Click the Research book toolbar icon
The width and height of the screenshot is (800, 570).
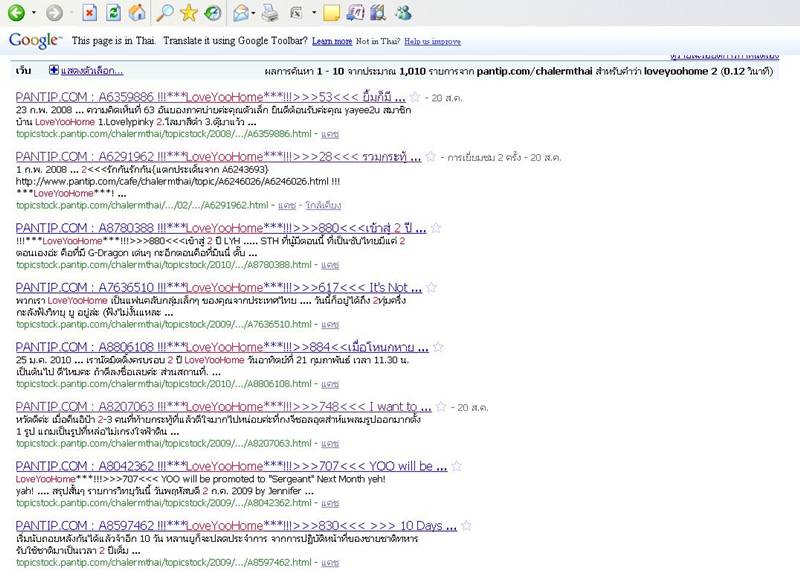click(x=355, y=13)
